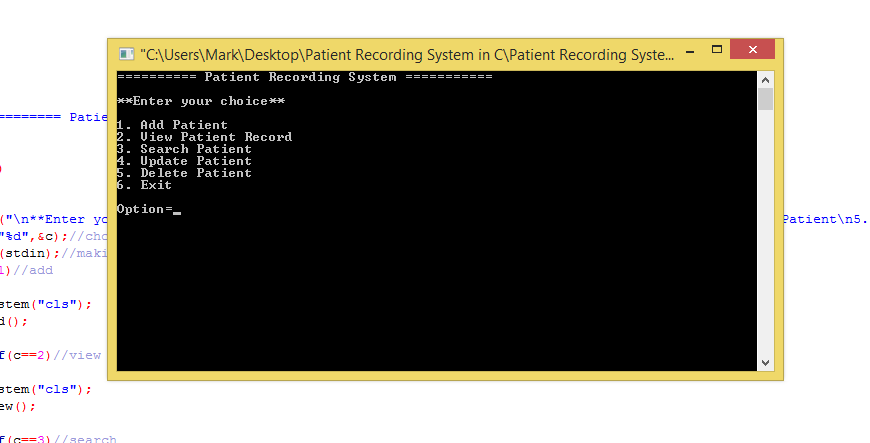Click the console scrollbar down arrow

pyautogui.click(x=765, y=363)
